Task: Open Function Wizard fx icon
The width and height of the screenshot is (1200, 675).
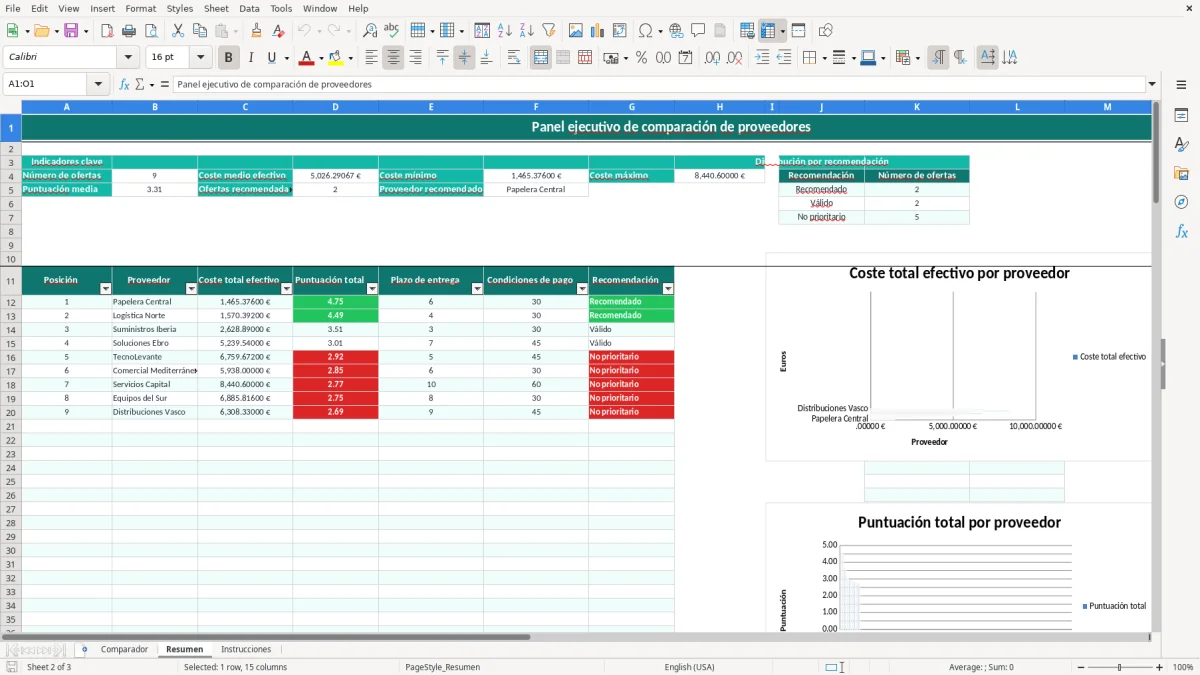Action: (x=124, y=84)
